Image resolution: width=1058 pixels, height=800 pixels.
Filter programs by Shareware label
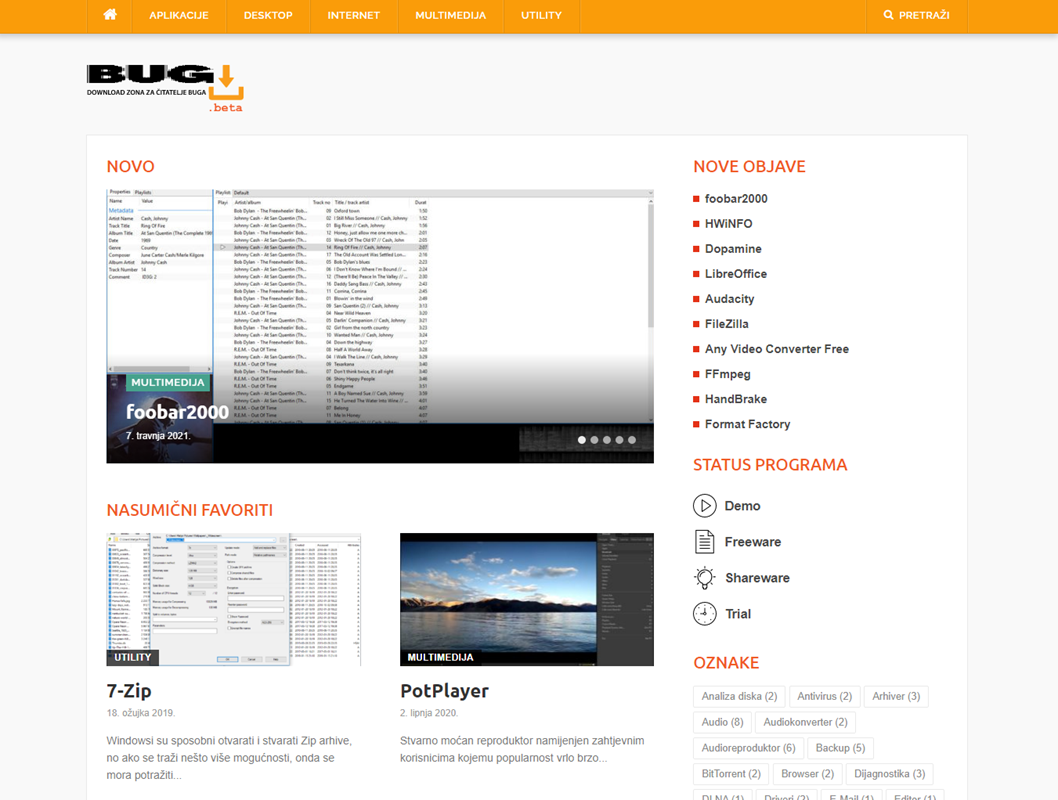[x=757, y=577]
